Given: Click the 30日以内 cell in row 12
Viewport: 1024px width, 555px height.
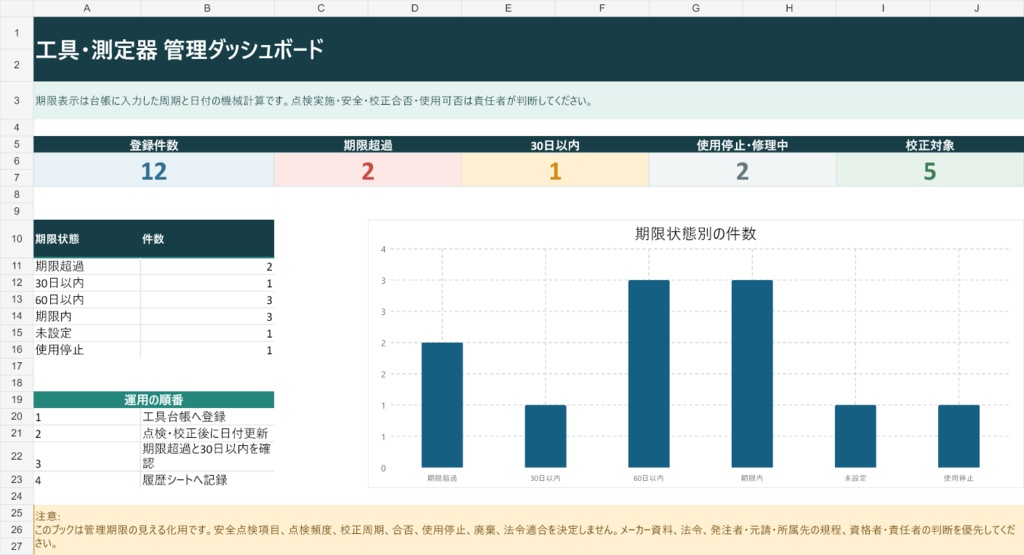Looking at the screenshot, I should (87, 283).
